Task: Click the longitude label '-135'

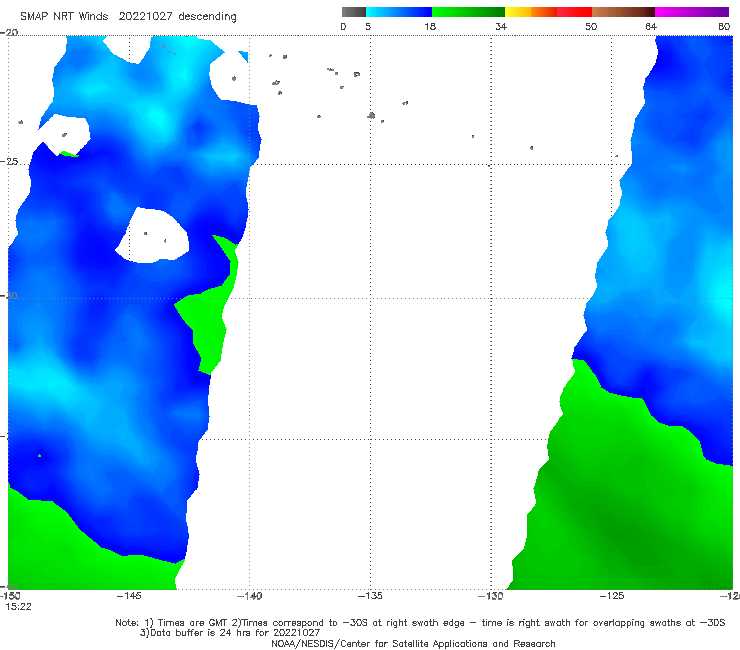Action: coord(370,596)
